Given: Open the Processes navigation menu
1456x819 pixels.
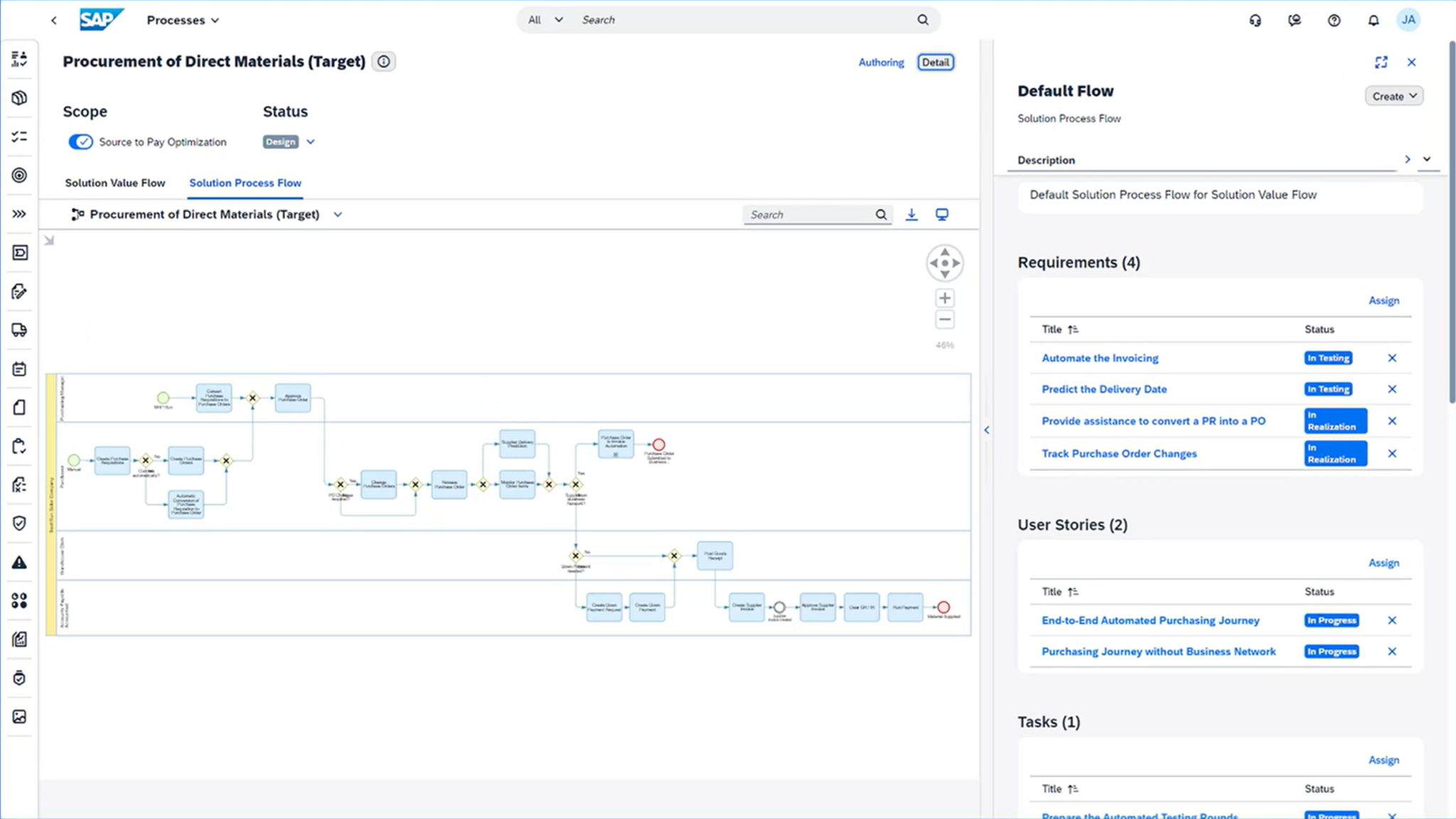Looking at the screenshot, I should coord(182,19).
